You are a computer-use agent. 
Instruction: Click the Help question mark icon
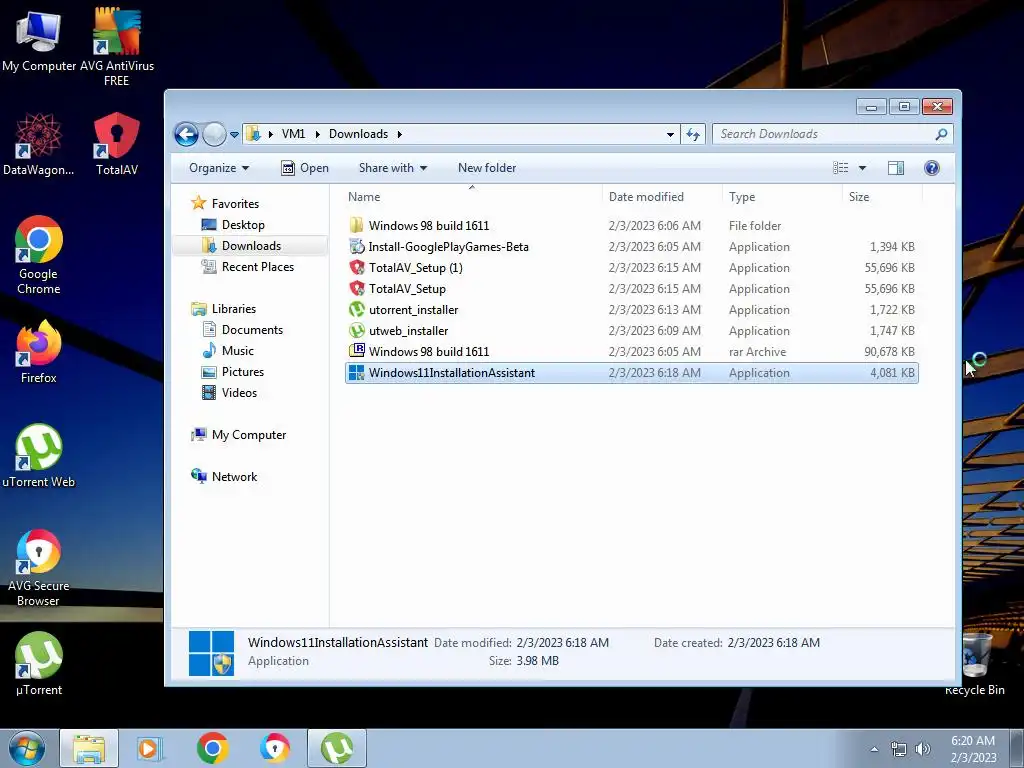(x=932, y=168)
